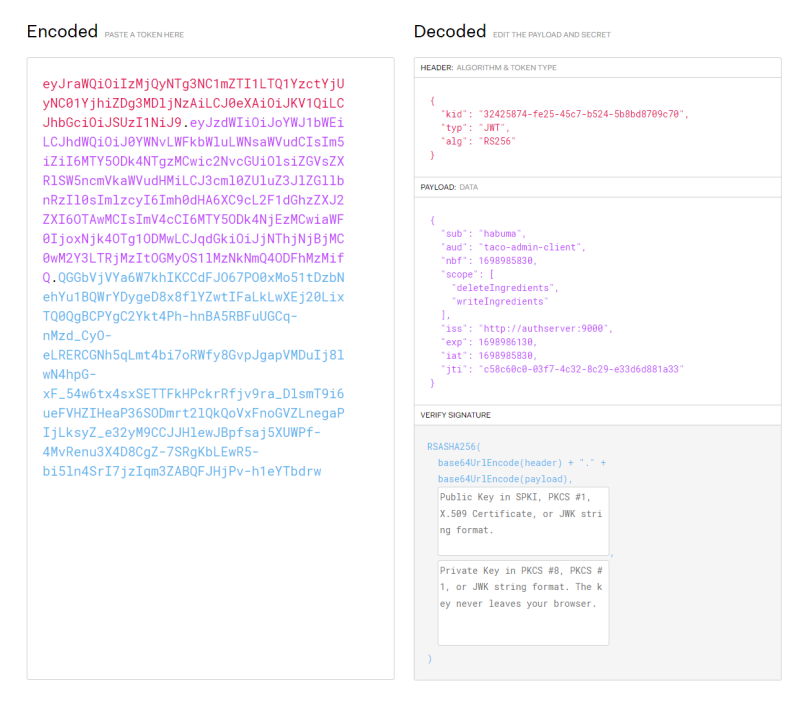800x702 pixels.
Task: Click the Private Key input box
Action: (523, 602)
